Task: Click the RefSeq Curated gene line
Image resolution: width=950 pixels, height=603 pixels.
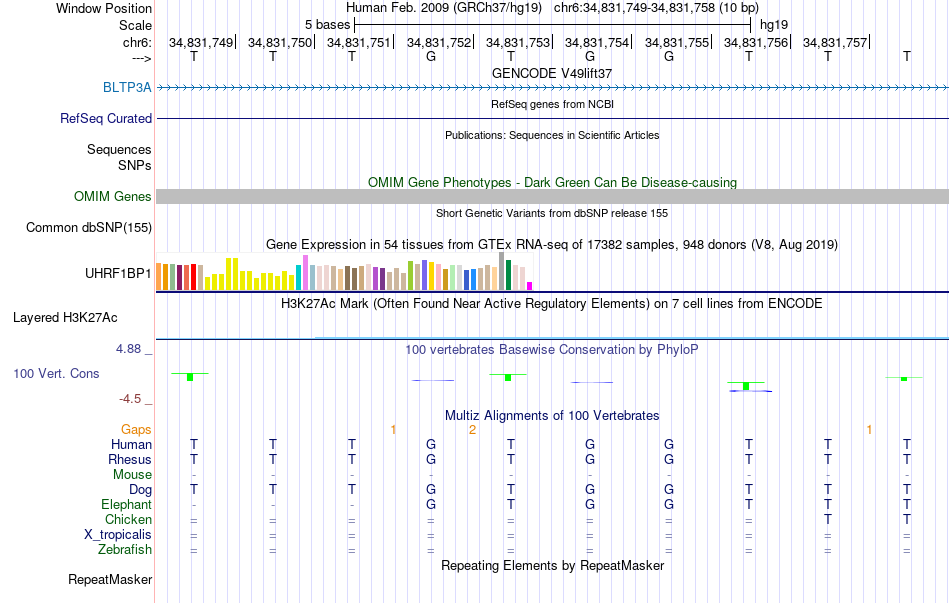Action: click(x=553, y=119)
